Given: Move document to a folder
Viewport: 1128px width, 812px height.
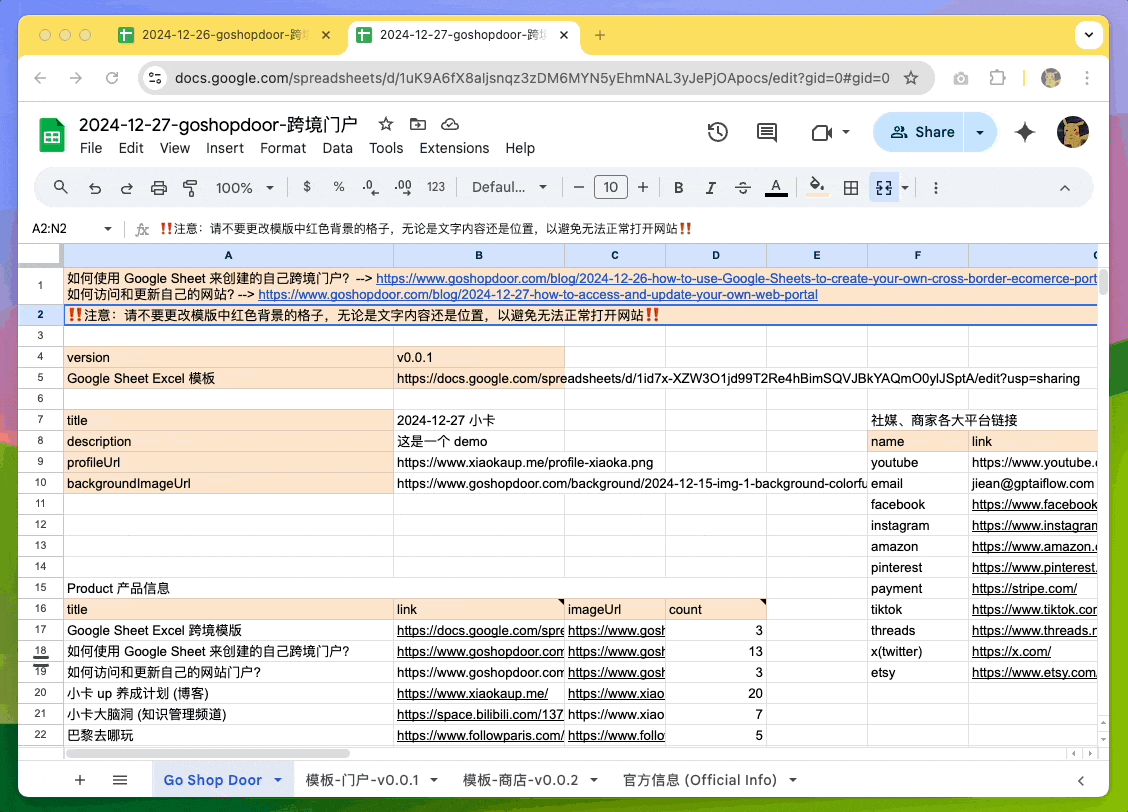Looking at the screenshot, I should tap(418, 124).
